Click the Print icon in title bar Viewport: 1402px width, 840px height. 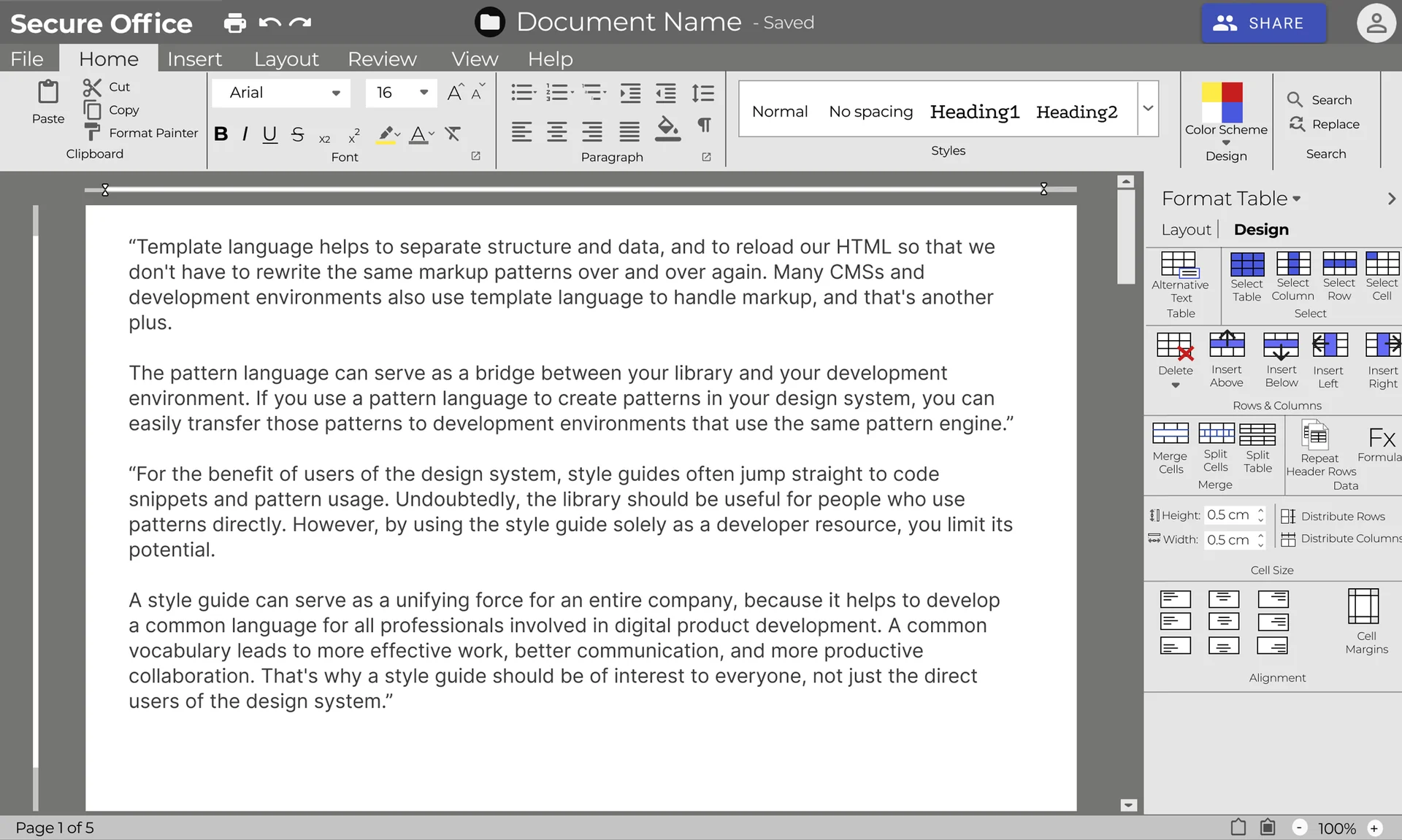pyautogui.click(x=234, y=23)
